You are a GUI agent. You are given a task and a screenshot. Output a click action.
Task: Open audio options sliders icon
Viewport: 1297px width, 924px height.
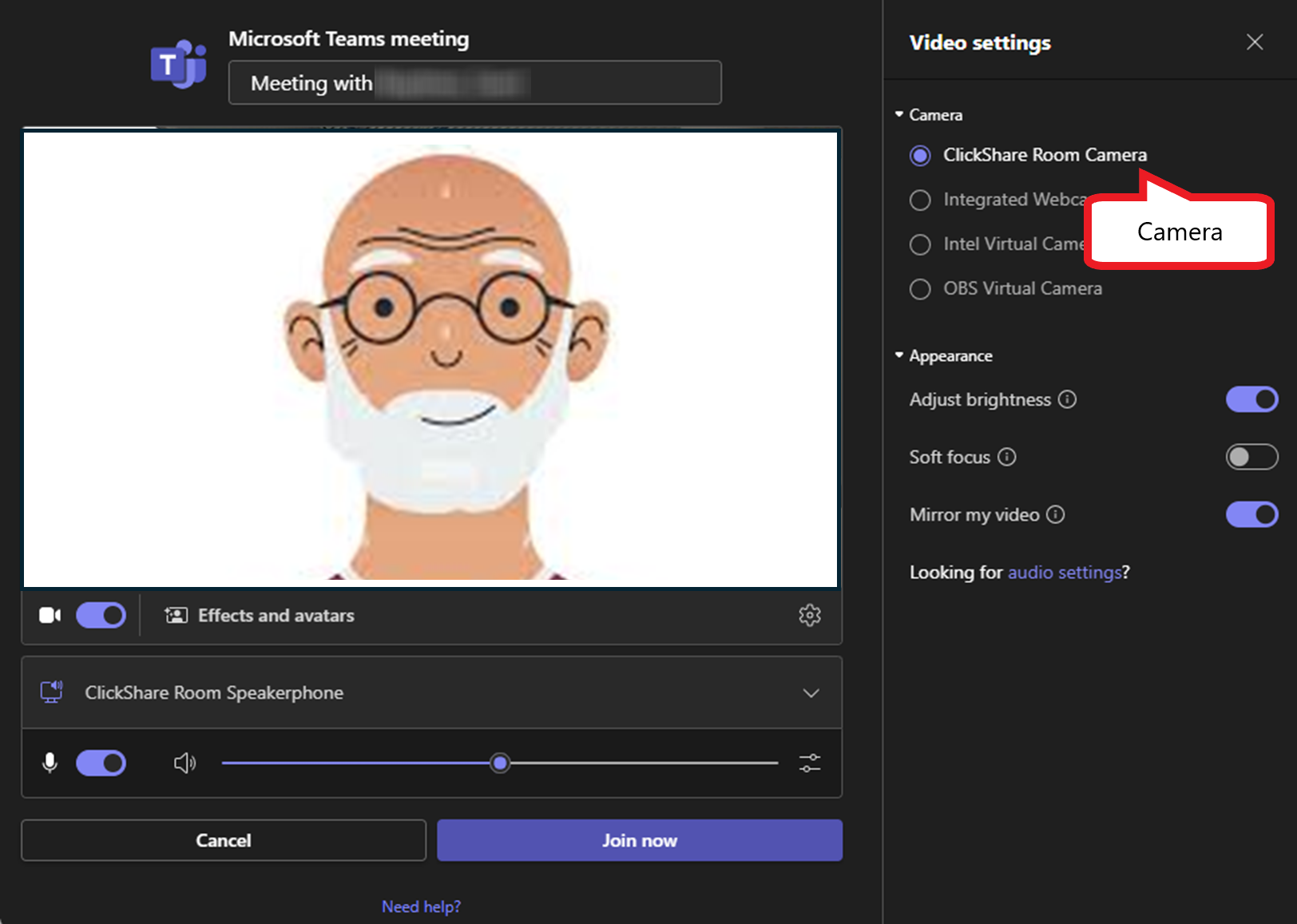tap(810, 763)
